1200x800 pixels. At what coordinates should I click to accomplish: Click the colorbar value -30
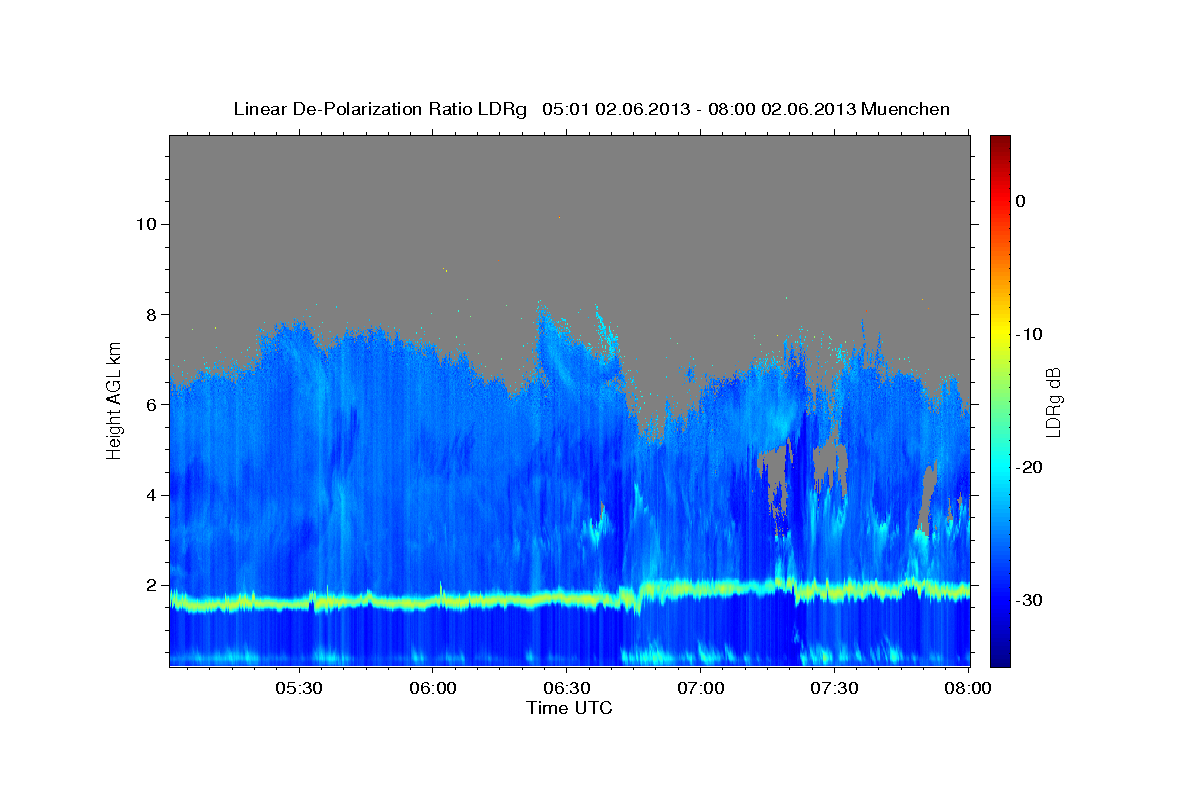[x=1028, y=600]
